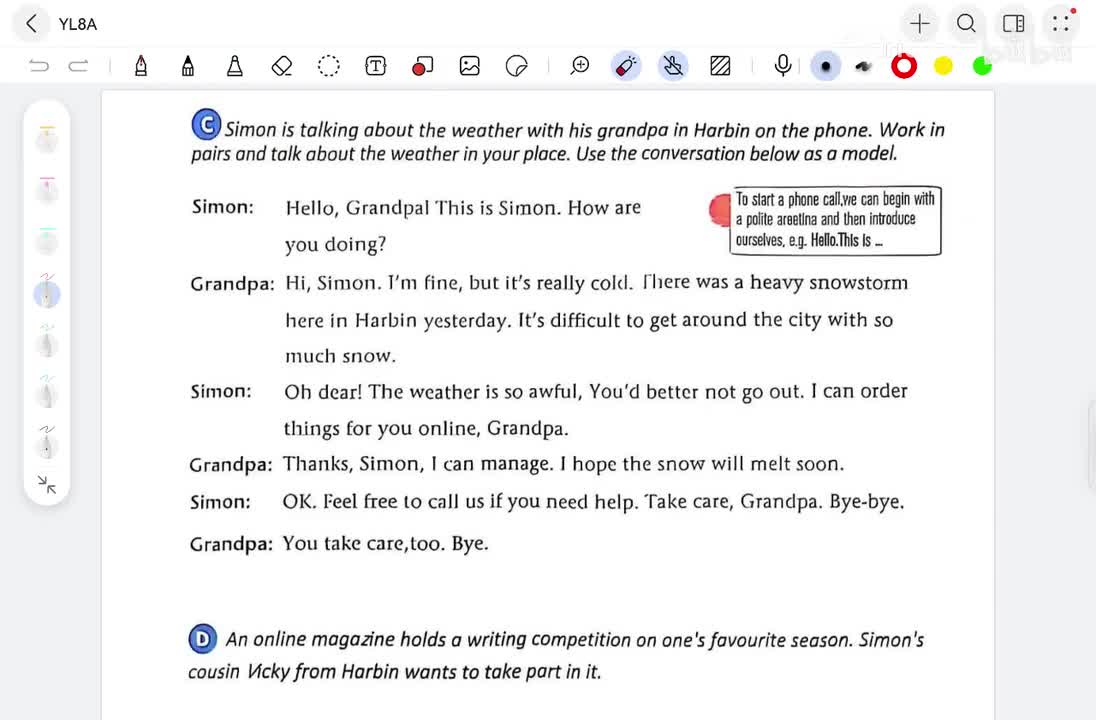Click the phone call tip box
The width and height of the screenshot is (1096, 720).
[x=835, y=220]
